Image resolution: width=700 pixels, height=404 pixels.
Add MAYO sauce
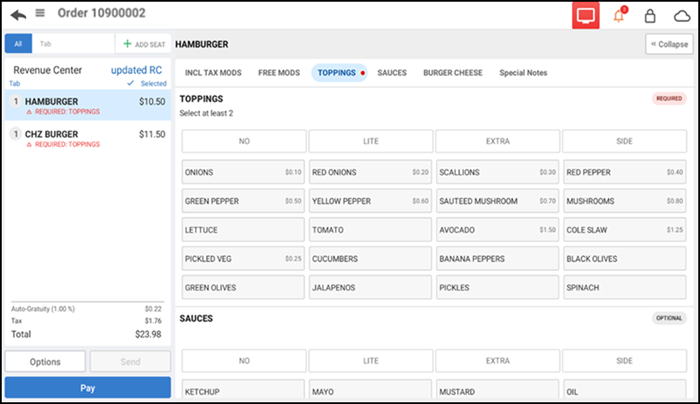(x=370, y=390)
